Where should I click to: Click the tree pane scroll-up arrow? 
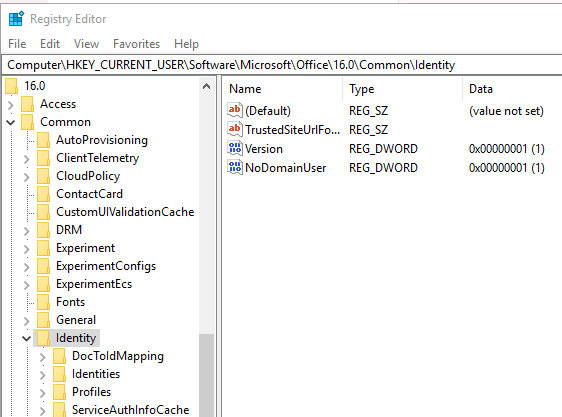[x=206, y=86]
